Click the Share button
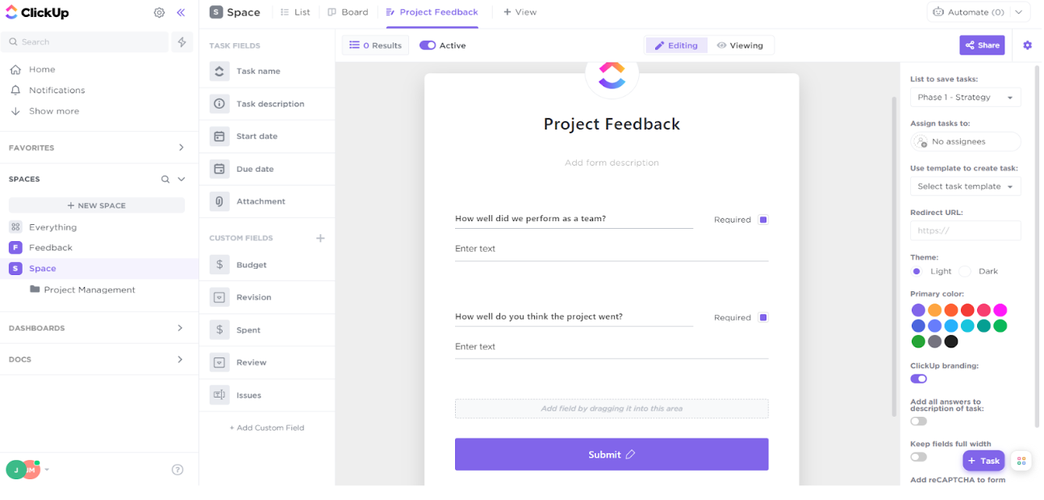This screenshot has height=500, width=1044. (x=981, y=45)
